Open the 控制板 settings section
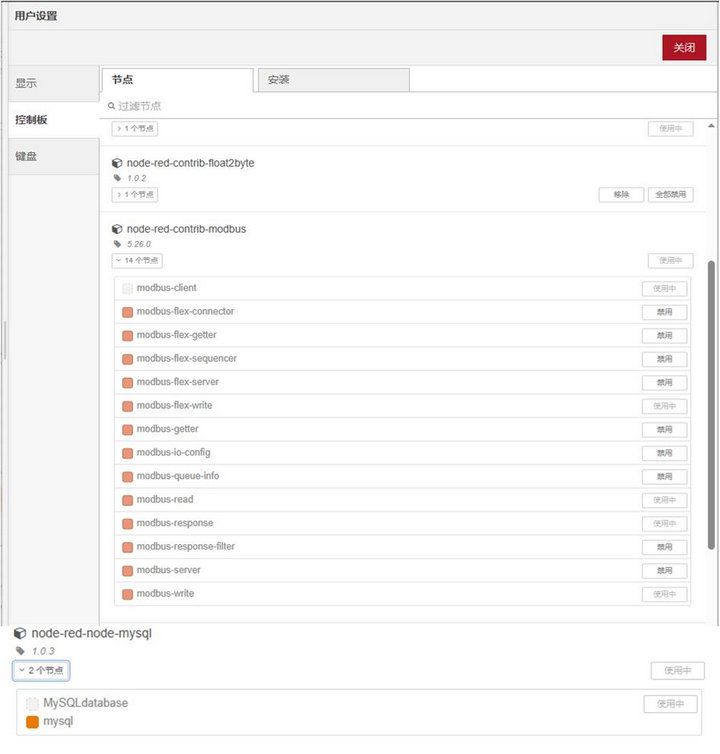This screenshot has width=720, height=754. 54,120
